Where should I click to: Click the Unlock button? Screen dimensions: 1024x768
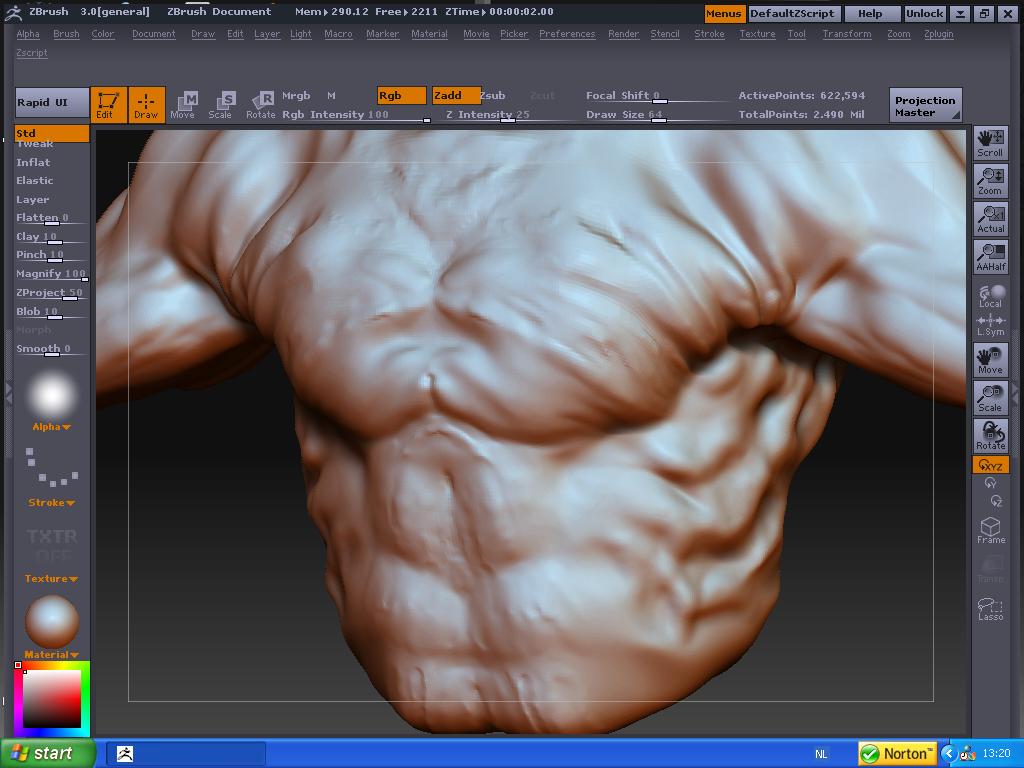(x=924, y=14)
